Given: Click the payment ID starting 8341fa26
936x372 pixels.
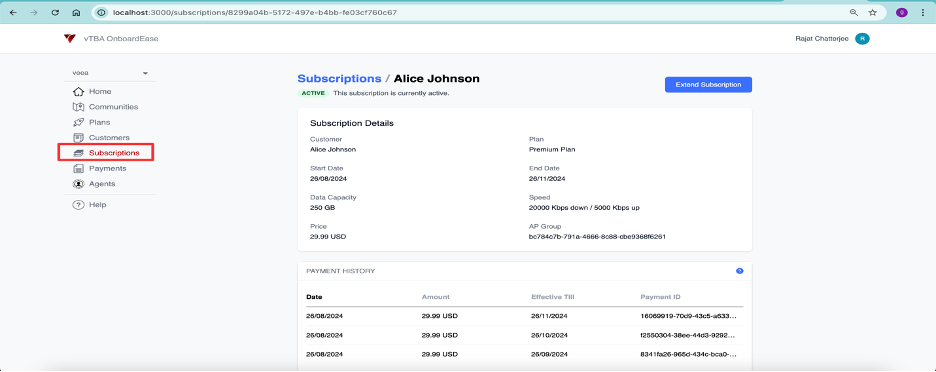Looking at the screenshot, I should point(688,354).
